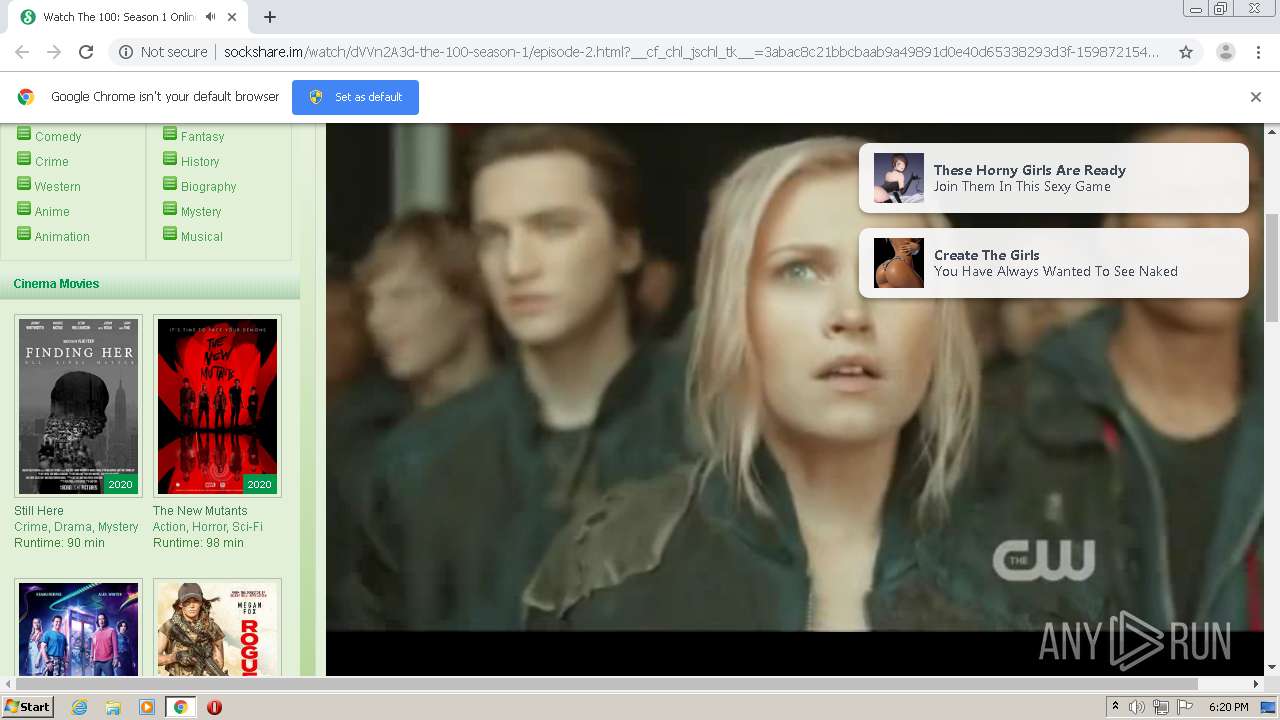Click the video player frame
Screen dimensions: 1280x720
pos(795,399)
